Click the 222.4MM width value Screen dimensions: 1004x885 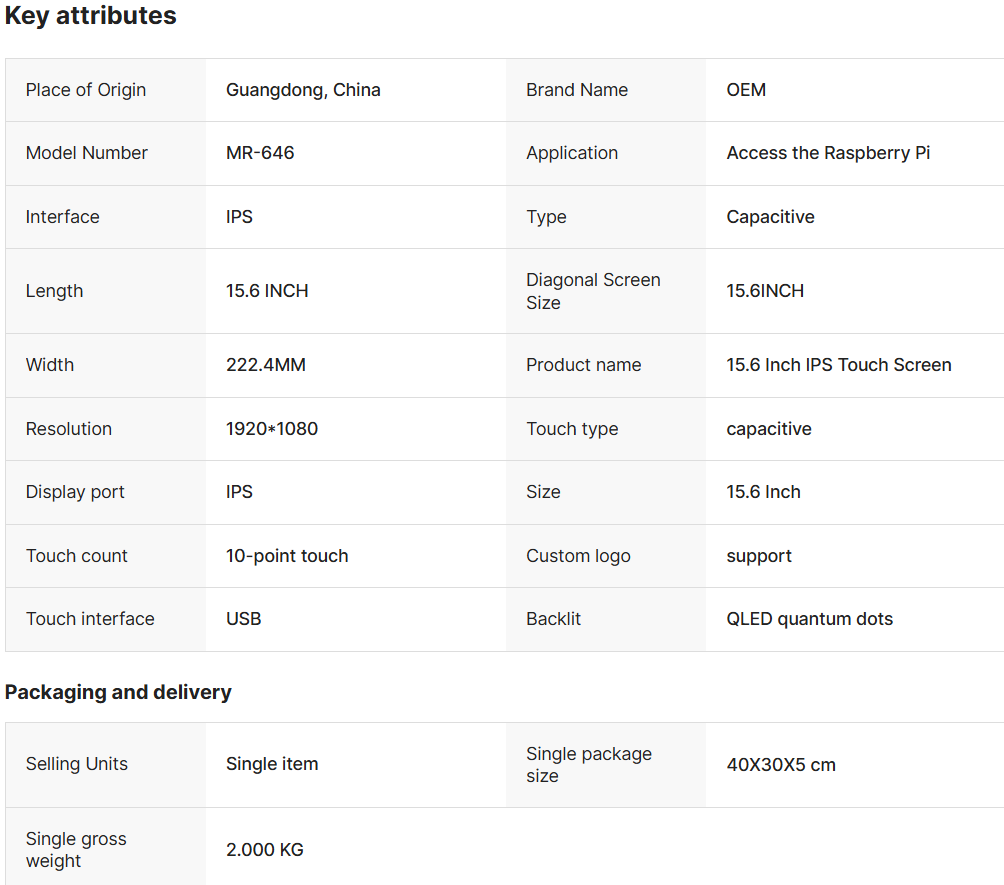click(x=266, y=365)
